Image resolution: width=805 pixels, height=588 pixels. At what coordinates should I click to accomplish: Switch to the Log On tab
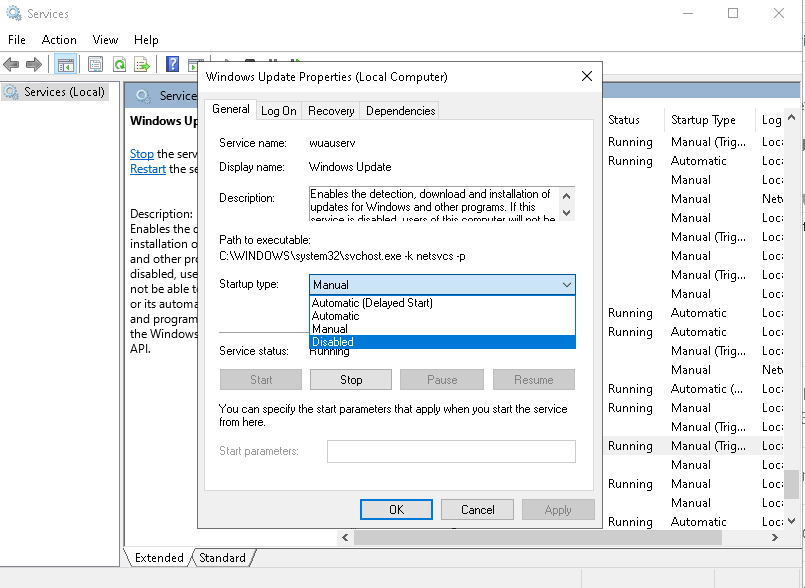click(279, 111)
